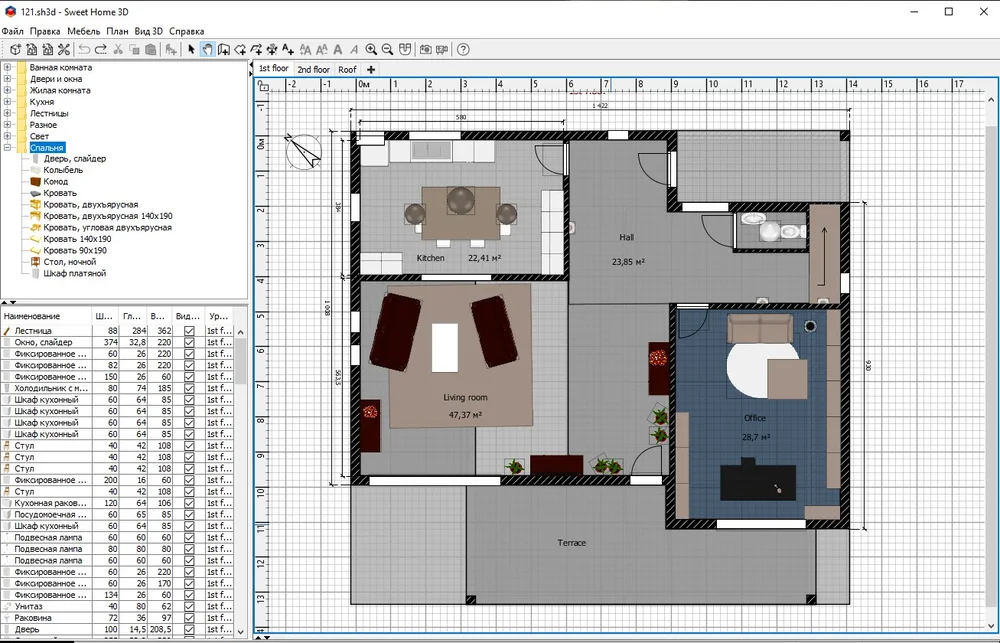Select the Create dimensions tool
The image size is (1000, 643).
pos(272,49)
